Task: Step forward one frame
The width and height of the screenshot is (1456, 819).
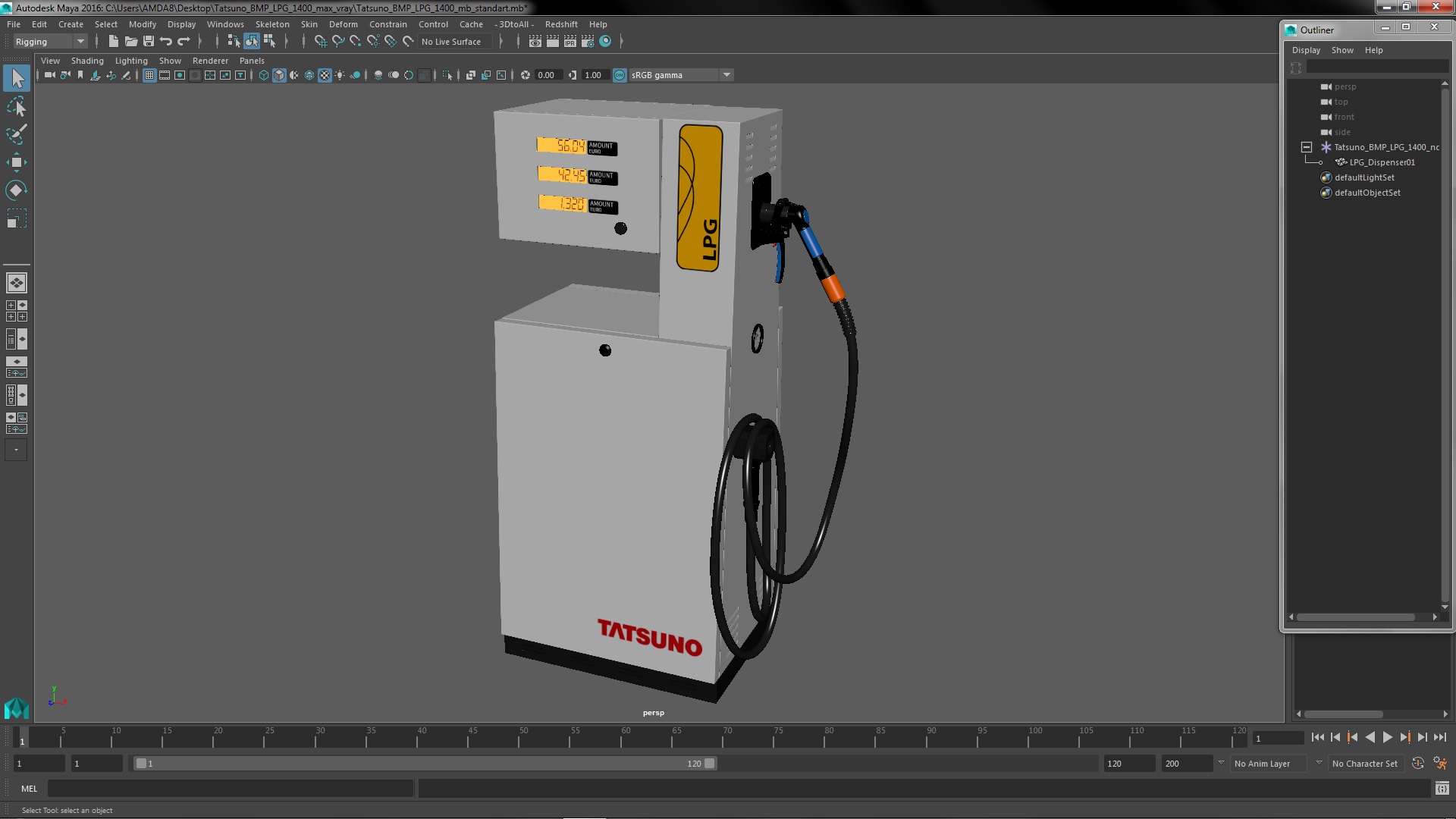Action: tap(1422, 737)
